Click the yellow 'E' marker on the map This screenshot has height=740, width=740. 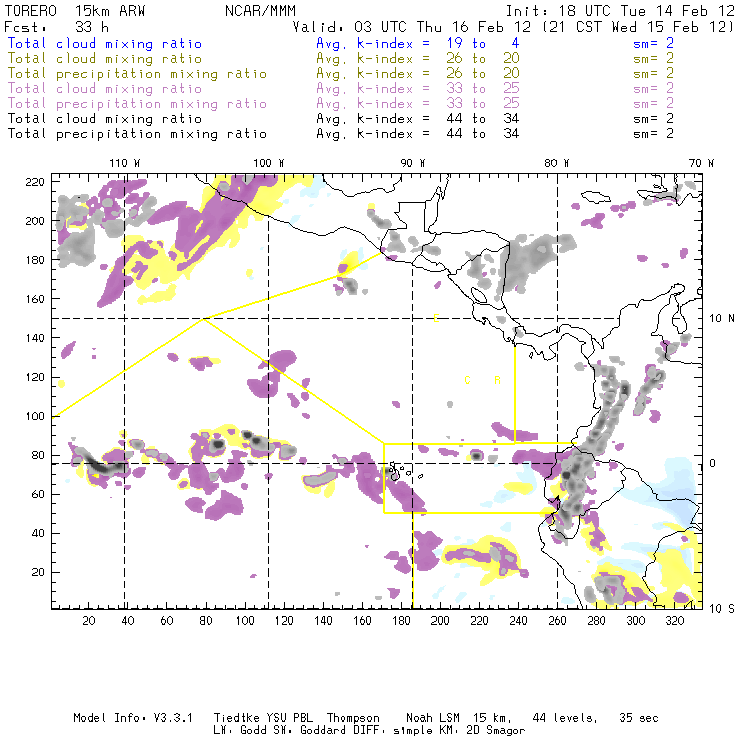(x=436, y=319)
